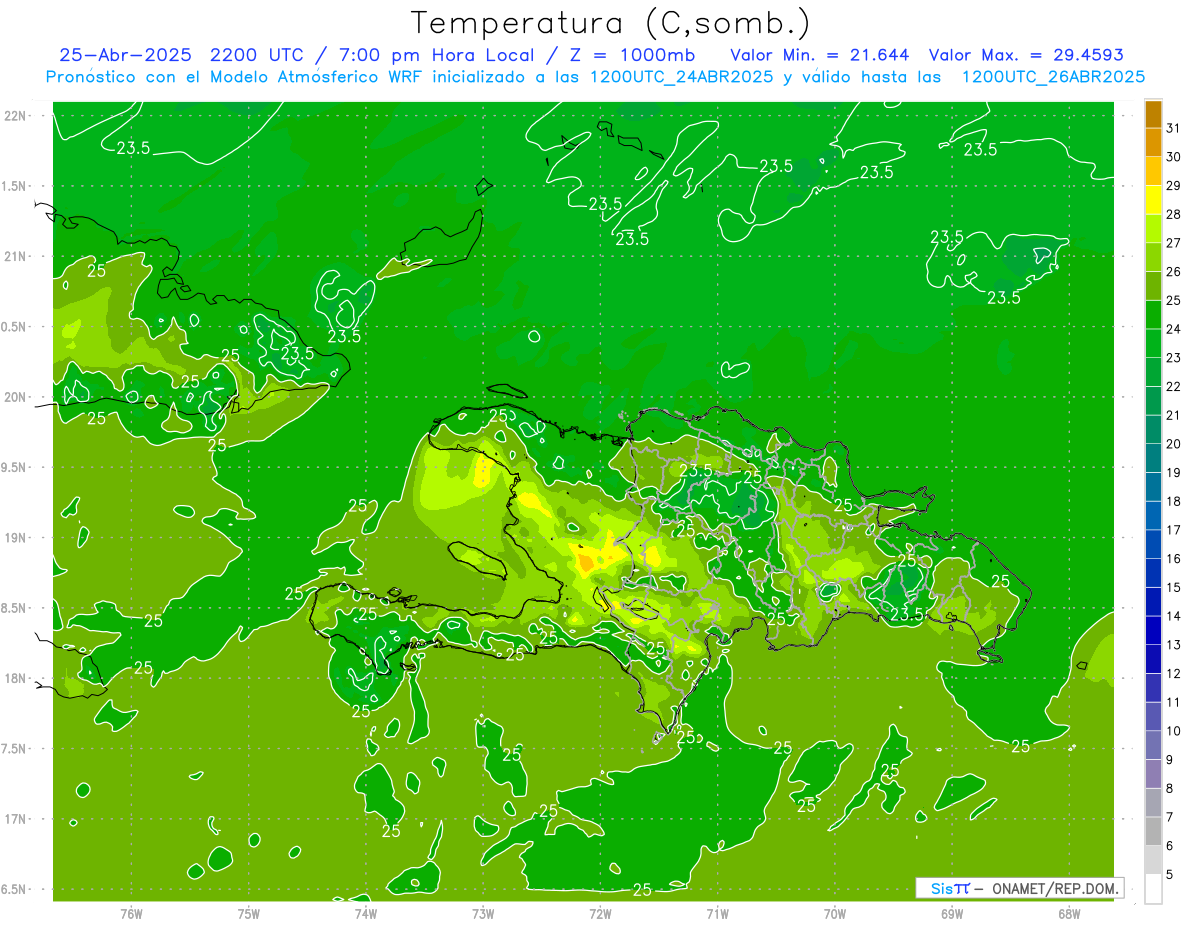This screenshot has width=1200, height=927.
Task: Click the '18N' latitude axis label
Action: pos(16,679)
